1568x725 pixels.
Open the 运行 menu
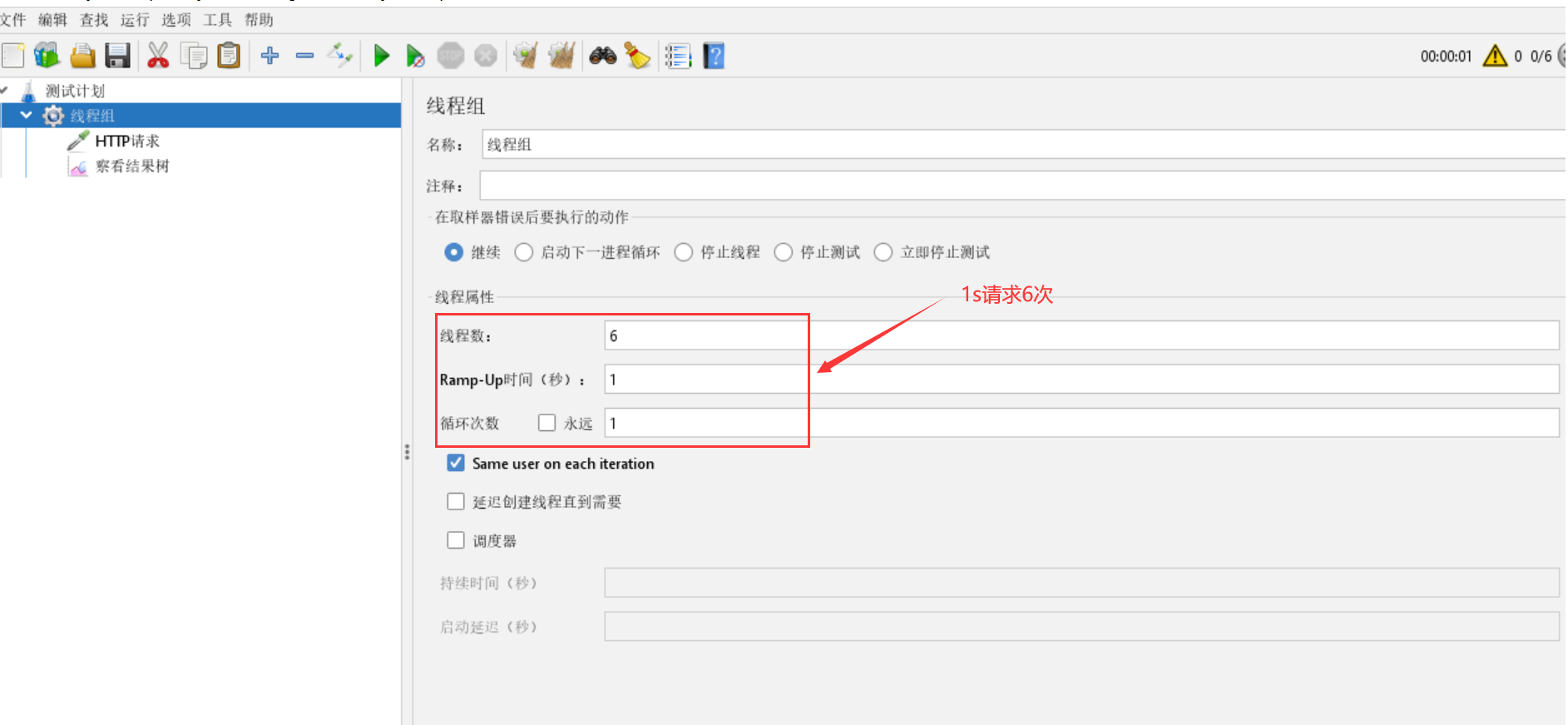tap(135, 19)
